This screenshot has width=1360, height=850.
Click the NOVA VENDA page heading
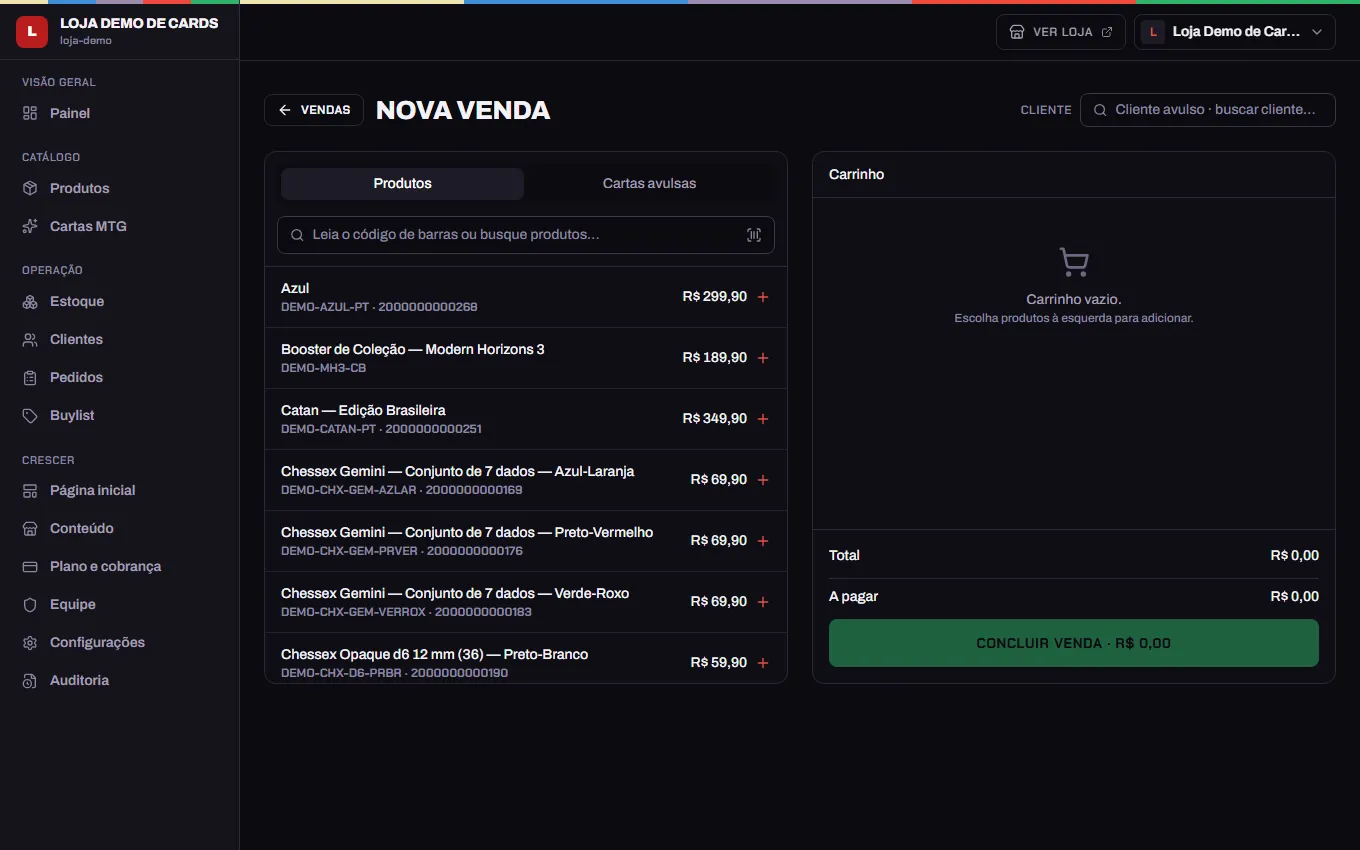(x=463, y=110)
